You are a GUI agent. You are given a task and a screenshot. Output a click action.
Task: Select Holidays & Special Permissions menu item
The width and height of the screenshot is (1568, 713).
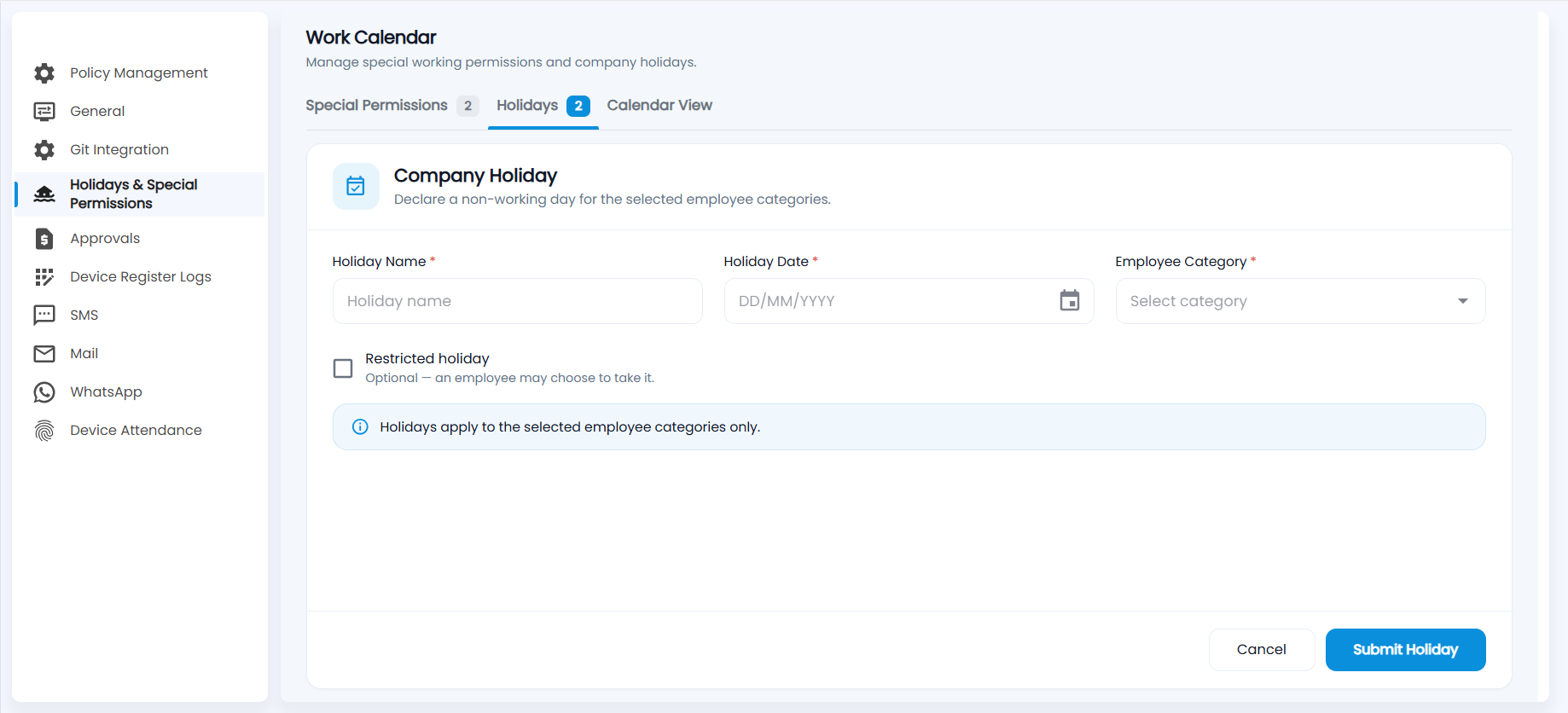pyautogui.click(x=139, y=194)
